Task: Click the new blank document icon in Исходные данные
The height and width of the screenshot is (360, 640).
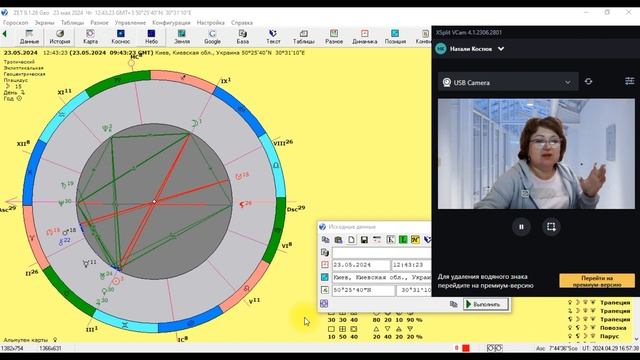Action: (351, 240)
